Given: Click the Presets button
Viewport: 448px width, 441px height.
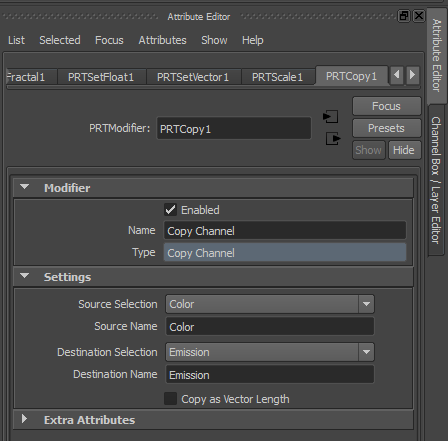Looking at the screenshot, I should pyautogui.click(x=386, y=128).
